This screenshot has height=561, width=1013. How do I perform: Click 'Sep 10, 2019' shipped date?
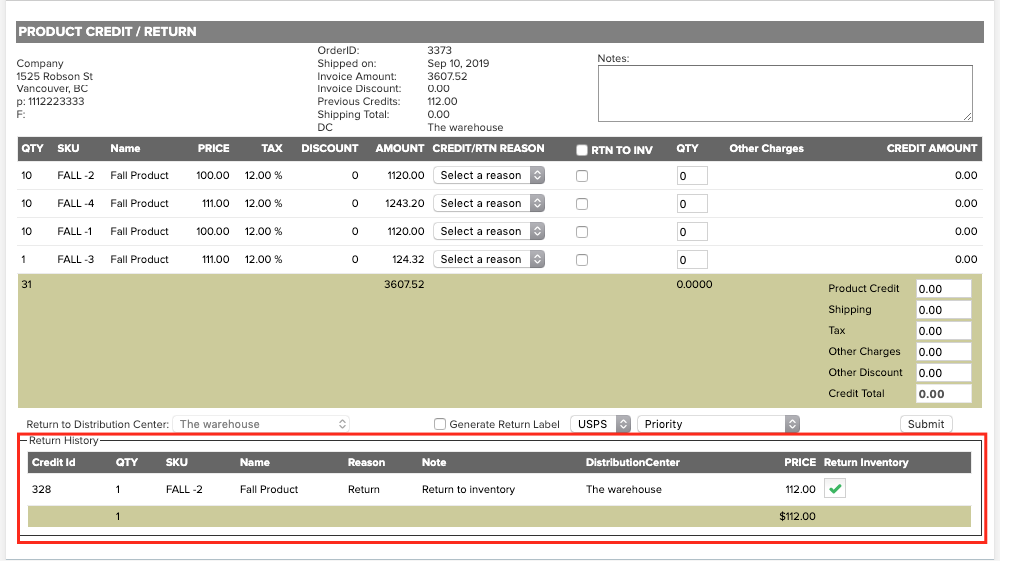click(458, 63)
